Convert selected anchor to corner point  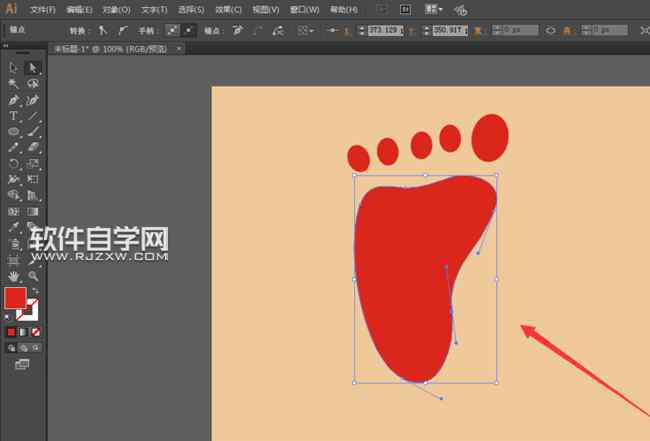102,31
